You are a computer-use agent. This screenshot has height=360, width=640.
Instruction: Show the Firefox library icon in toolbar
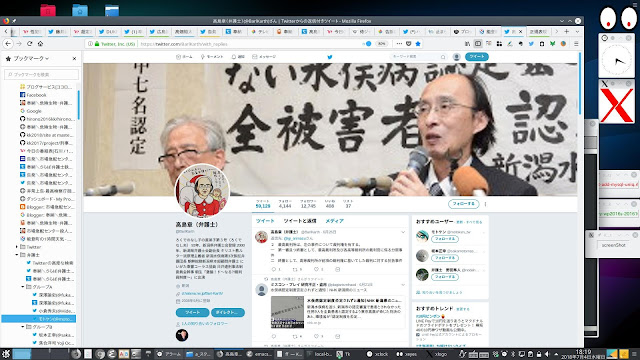[467, 44]
